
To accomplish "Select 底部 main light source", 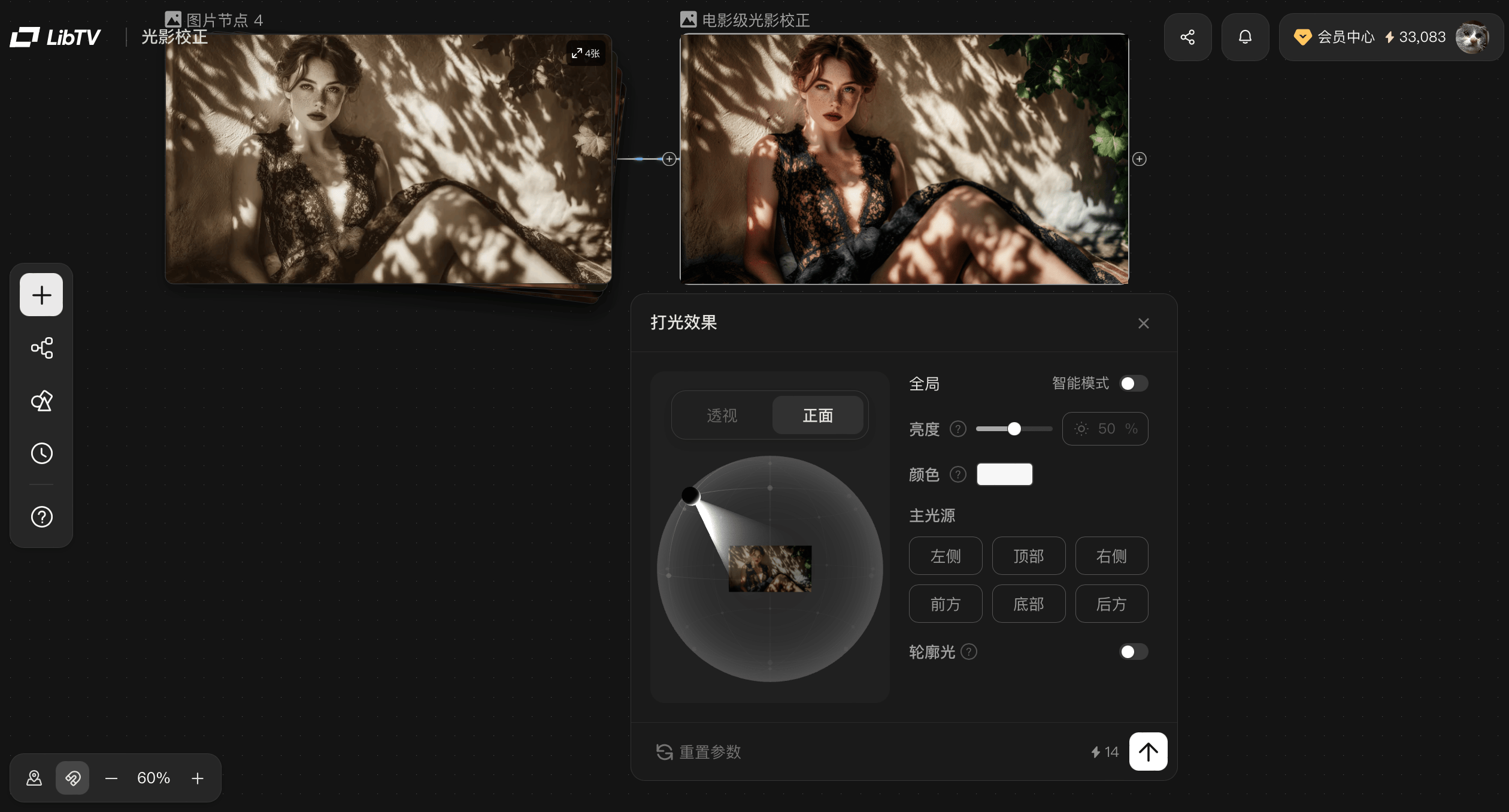I will click(1029, 604).
